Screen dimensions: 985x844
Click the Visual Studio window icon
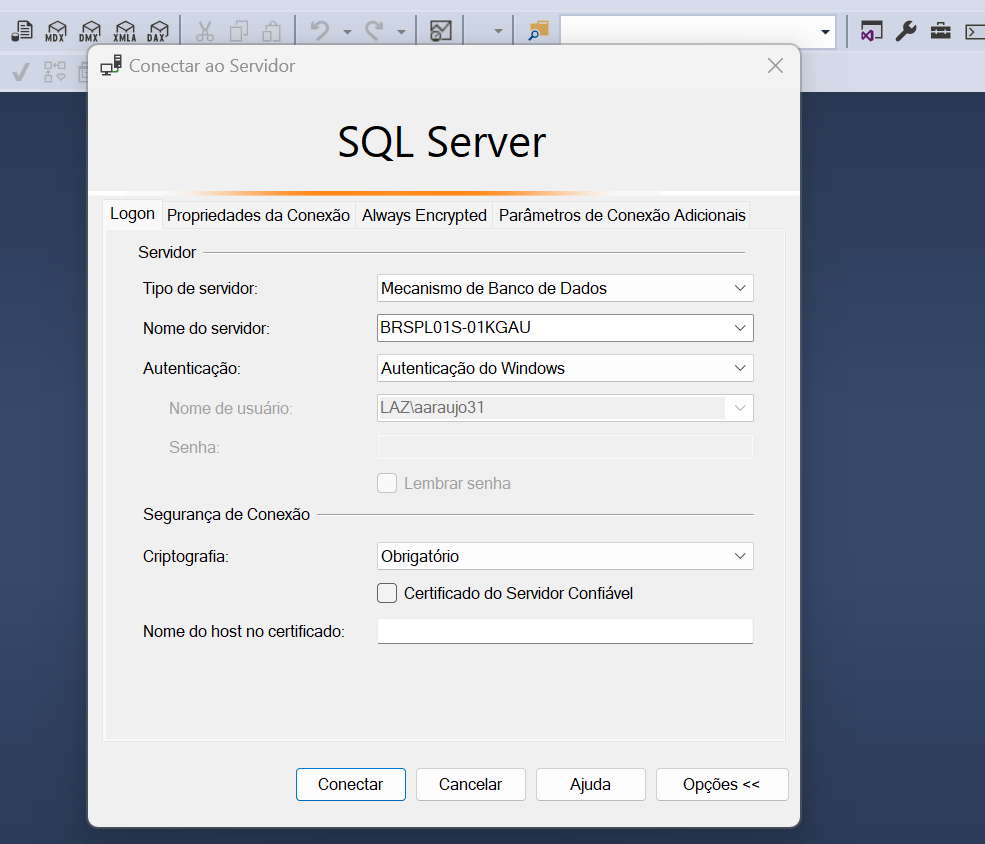(871, 31)
